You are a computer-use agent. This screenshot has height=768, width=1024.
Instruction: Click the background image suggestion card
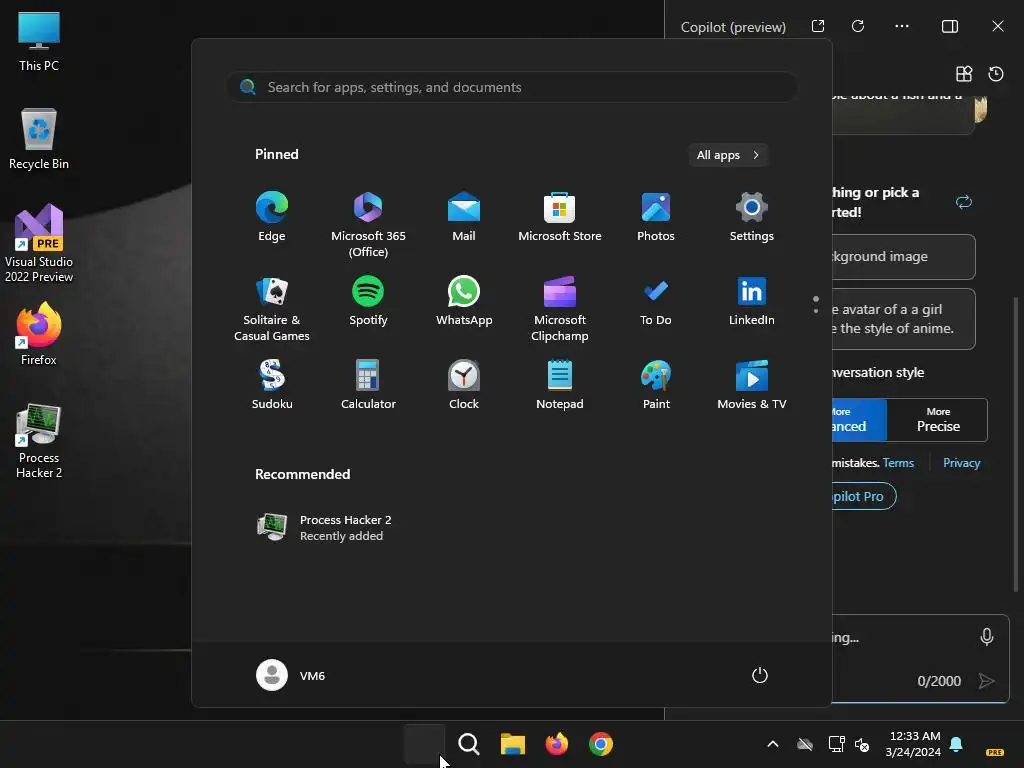coord(904,257)
